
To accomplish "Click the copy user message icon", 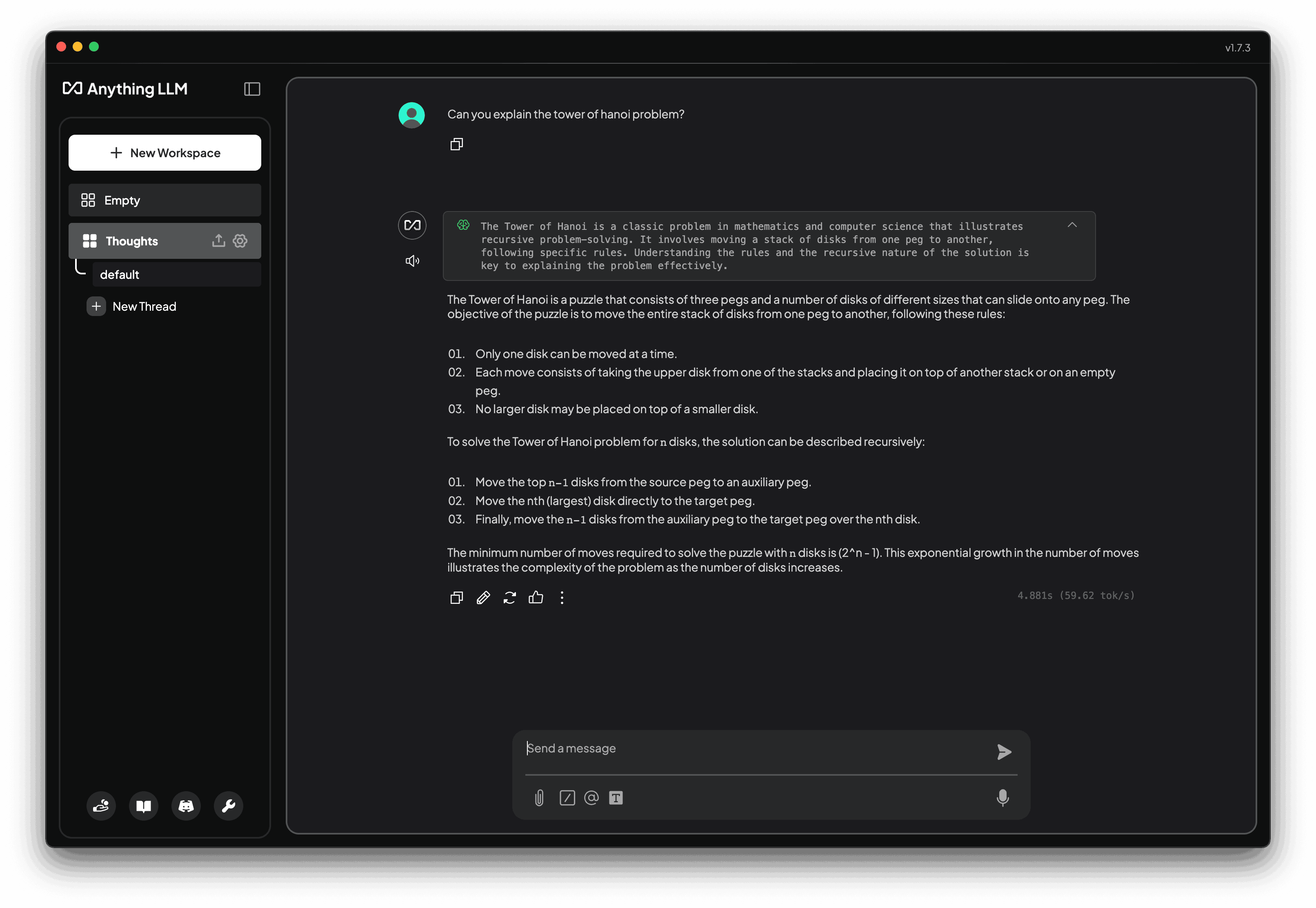I will (x=457, y=143).
